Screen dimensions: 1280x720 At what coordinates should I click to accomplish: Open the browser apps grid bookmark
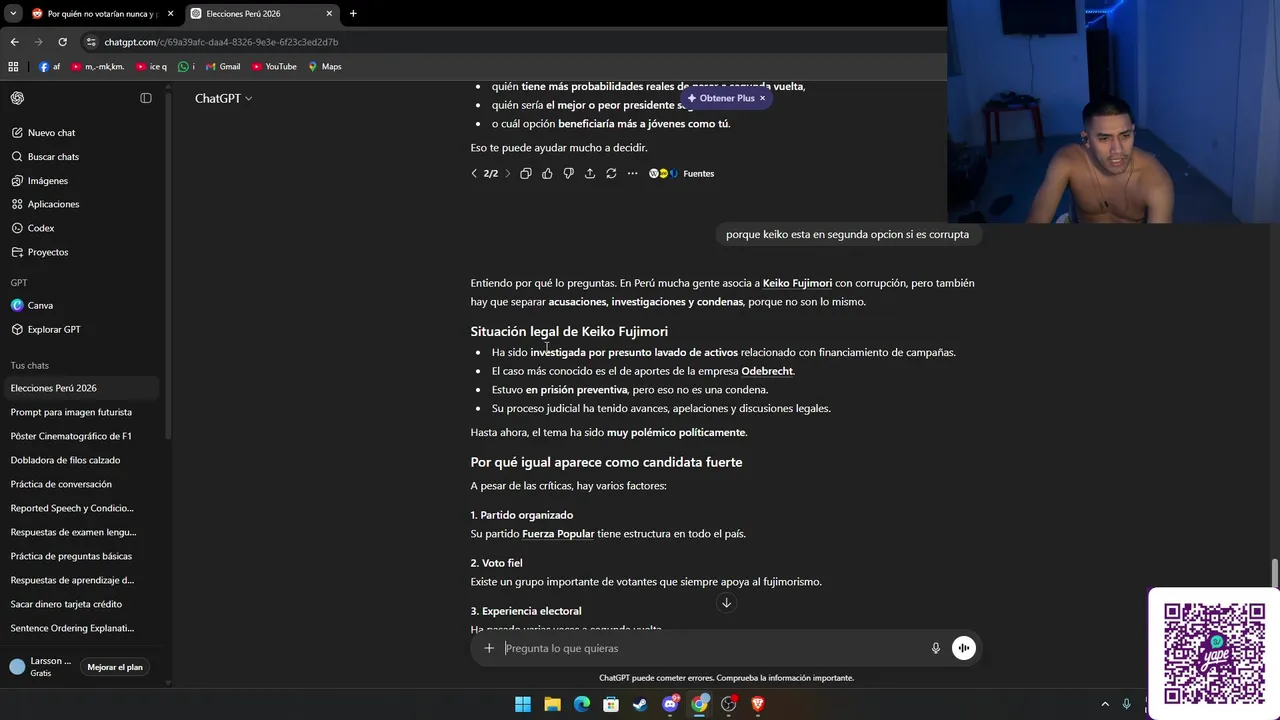point(13,67)
